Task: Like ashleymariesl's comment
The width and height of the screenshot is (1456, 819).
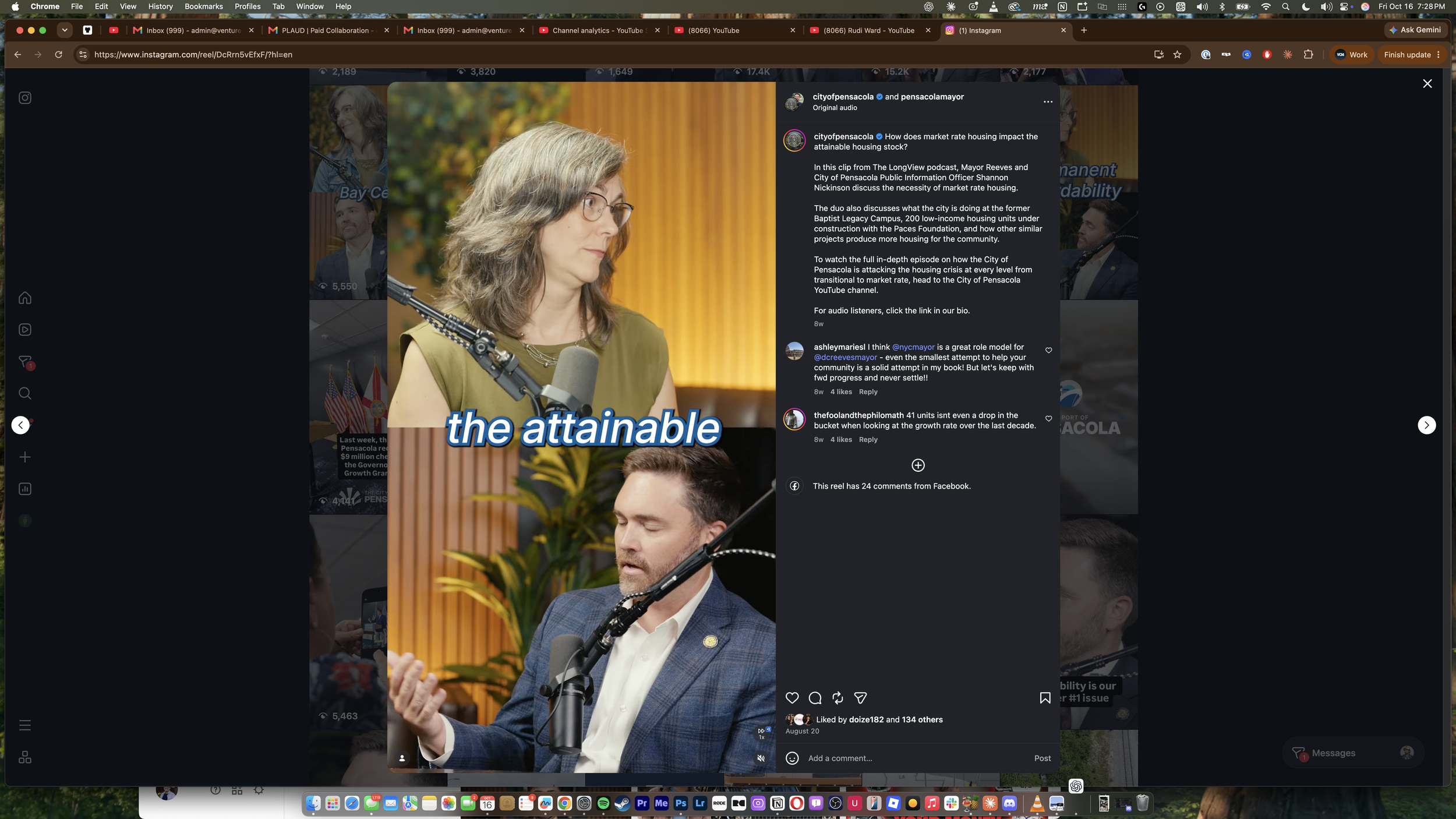Action: [1048, 350]
